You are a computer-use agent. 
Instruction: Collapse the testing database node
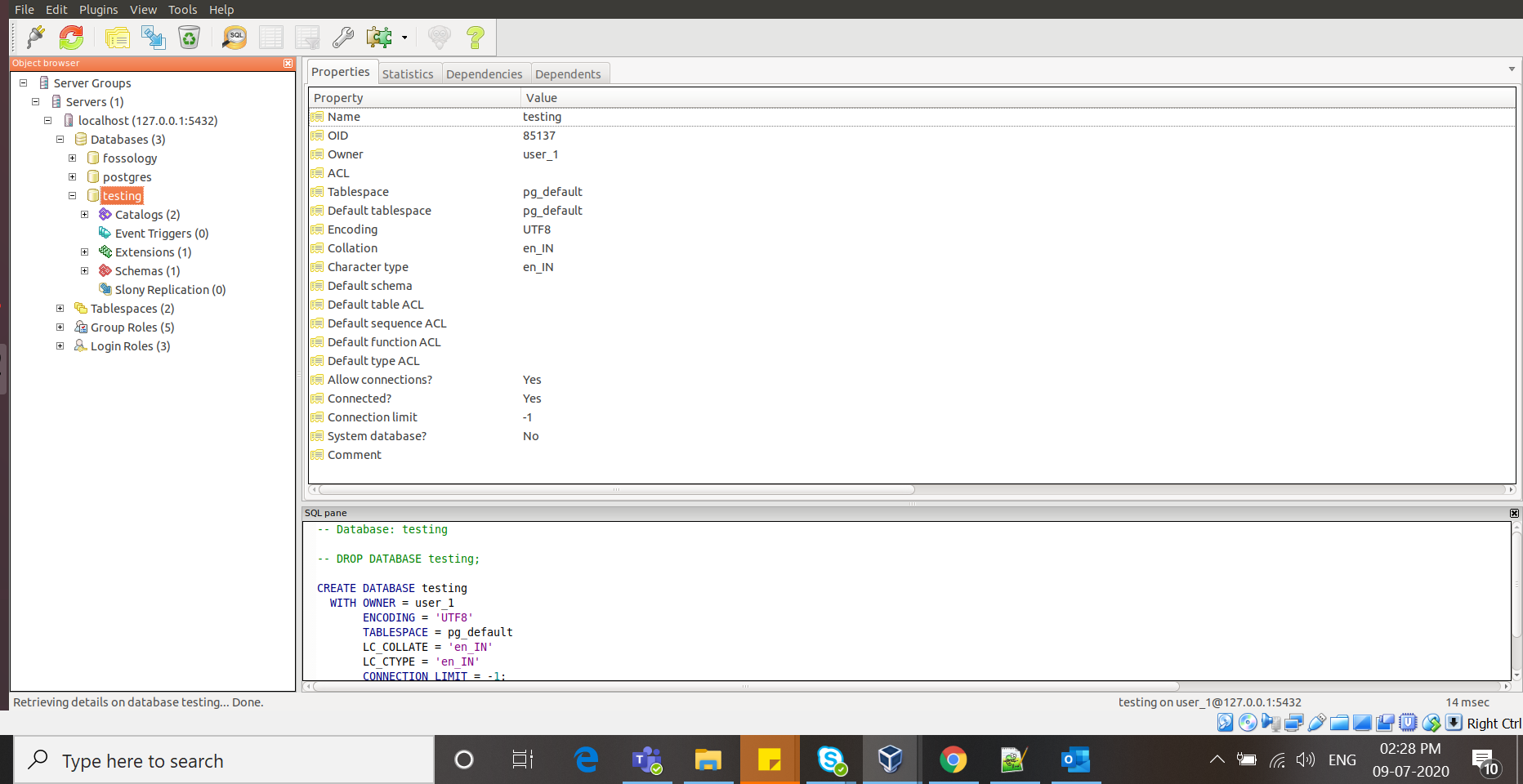[73, 195]
